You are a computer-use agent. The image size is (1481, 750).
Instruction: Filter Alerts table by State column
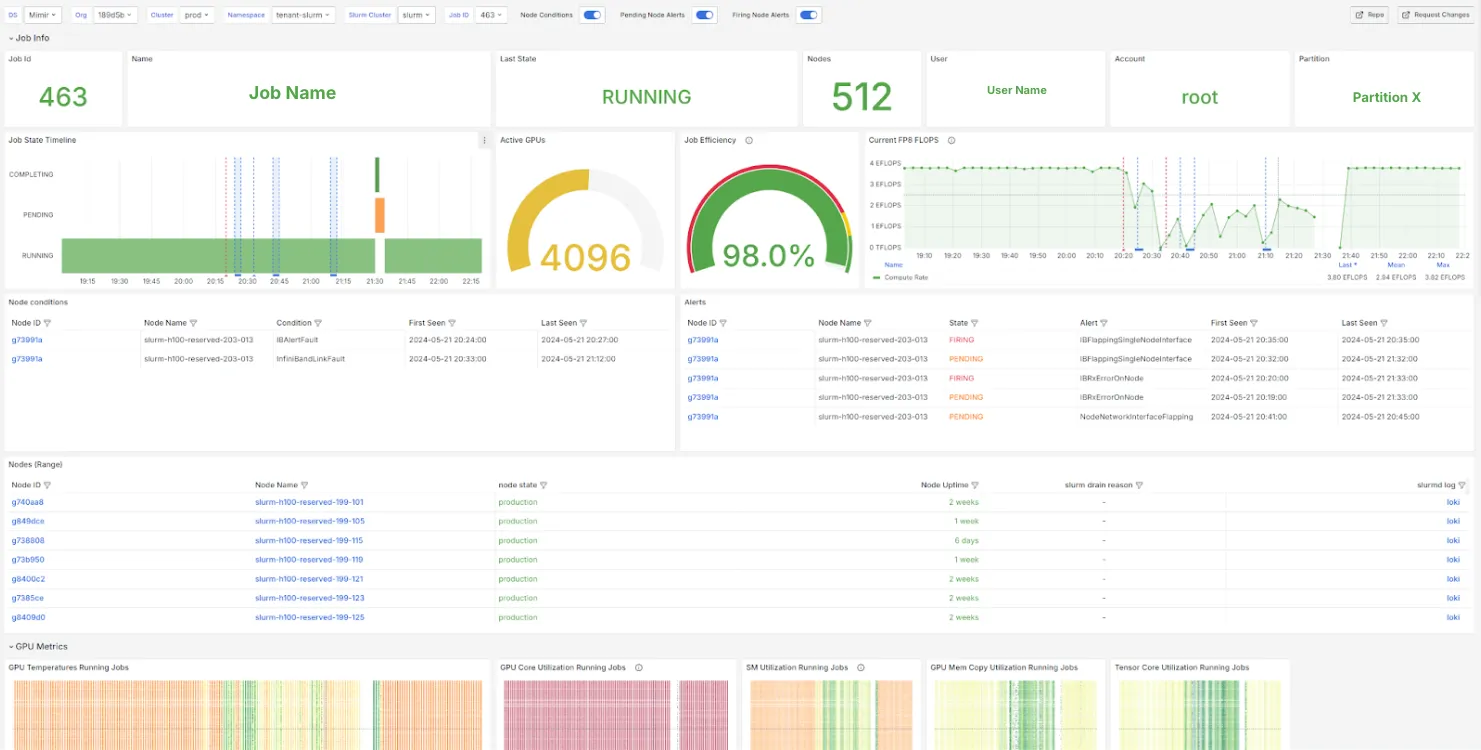[974, 323]
